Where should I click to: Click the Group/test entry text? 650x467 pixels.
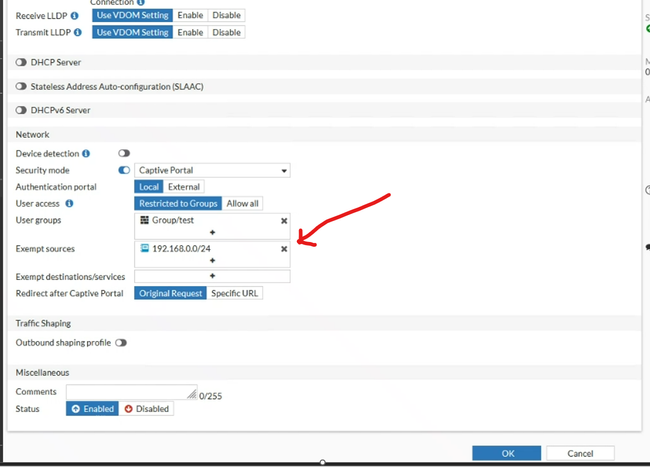(173, 220)
